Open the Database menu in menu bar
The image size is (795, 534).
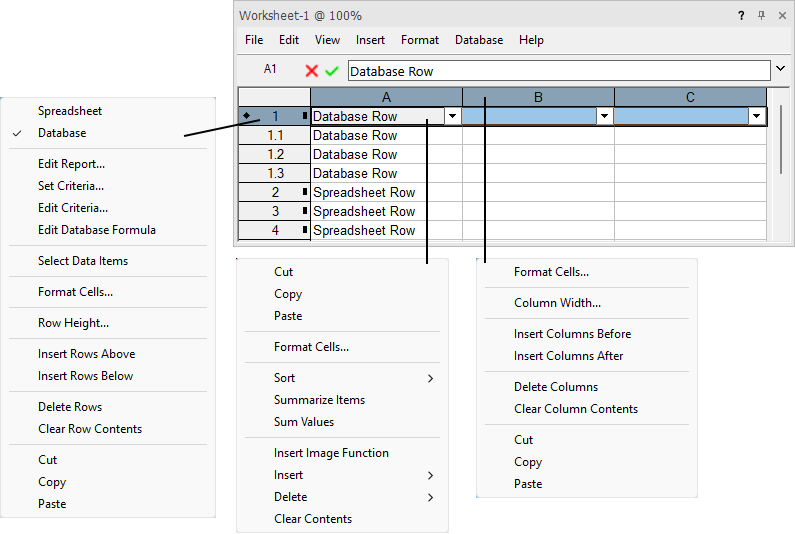pos(479,40)
